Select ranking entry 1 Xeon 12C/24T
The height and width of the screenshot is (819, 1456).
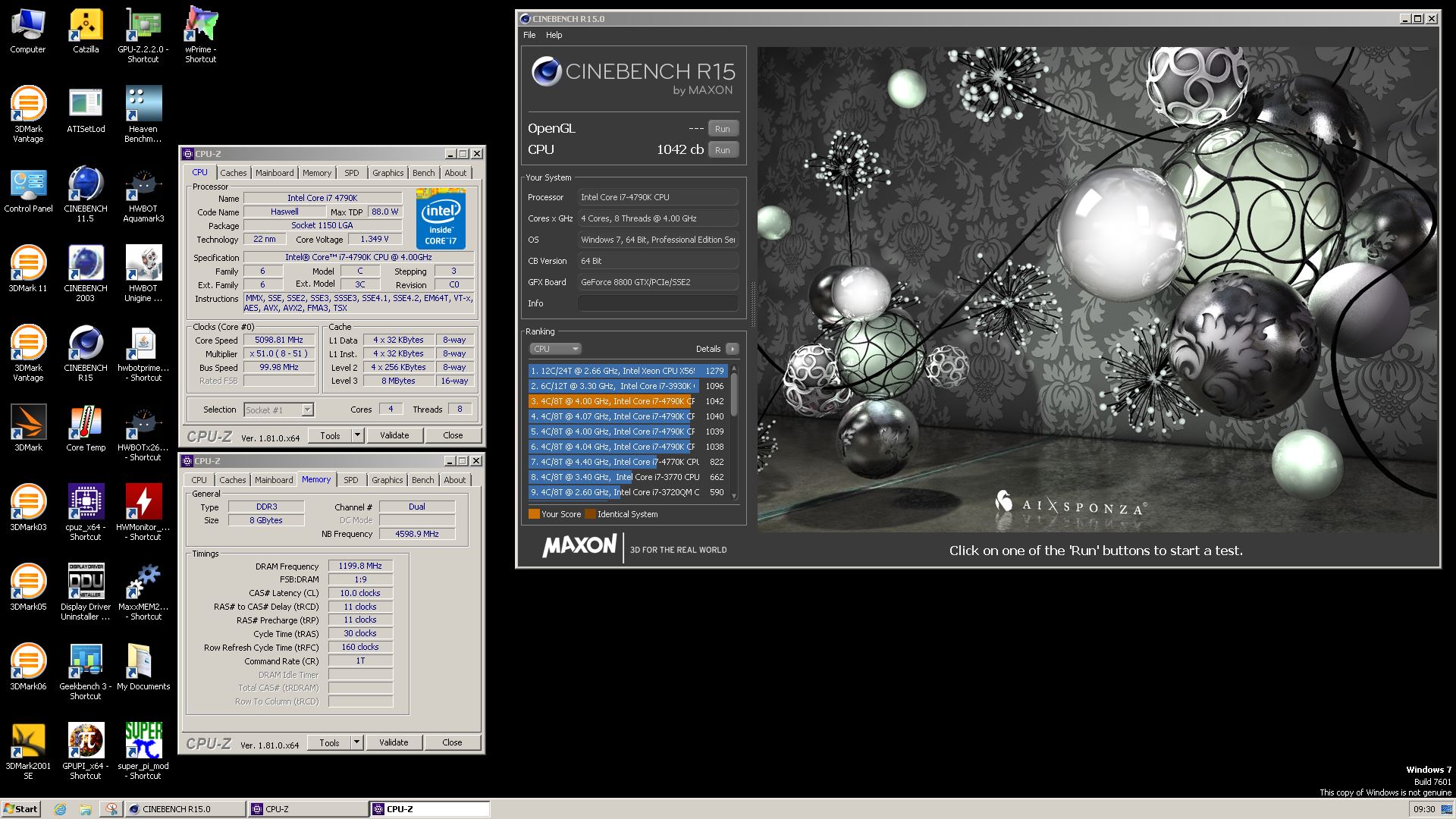(628, 371)
